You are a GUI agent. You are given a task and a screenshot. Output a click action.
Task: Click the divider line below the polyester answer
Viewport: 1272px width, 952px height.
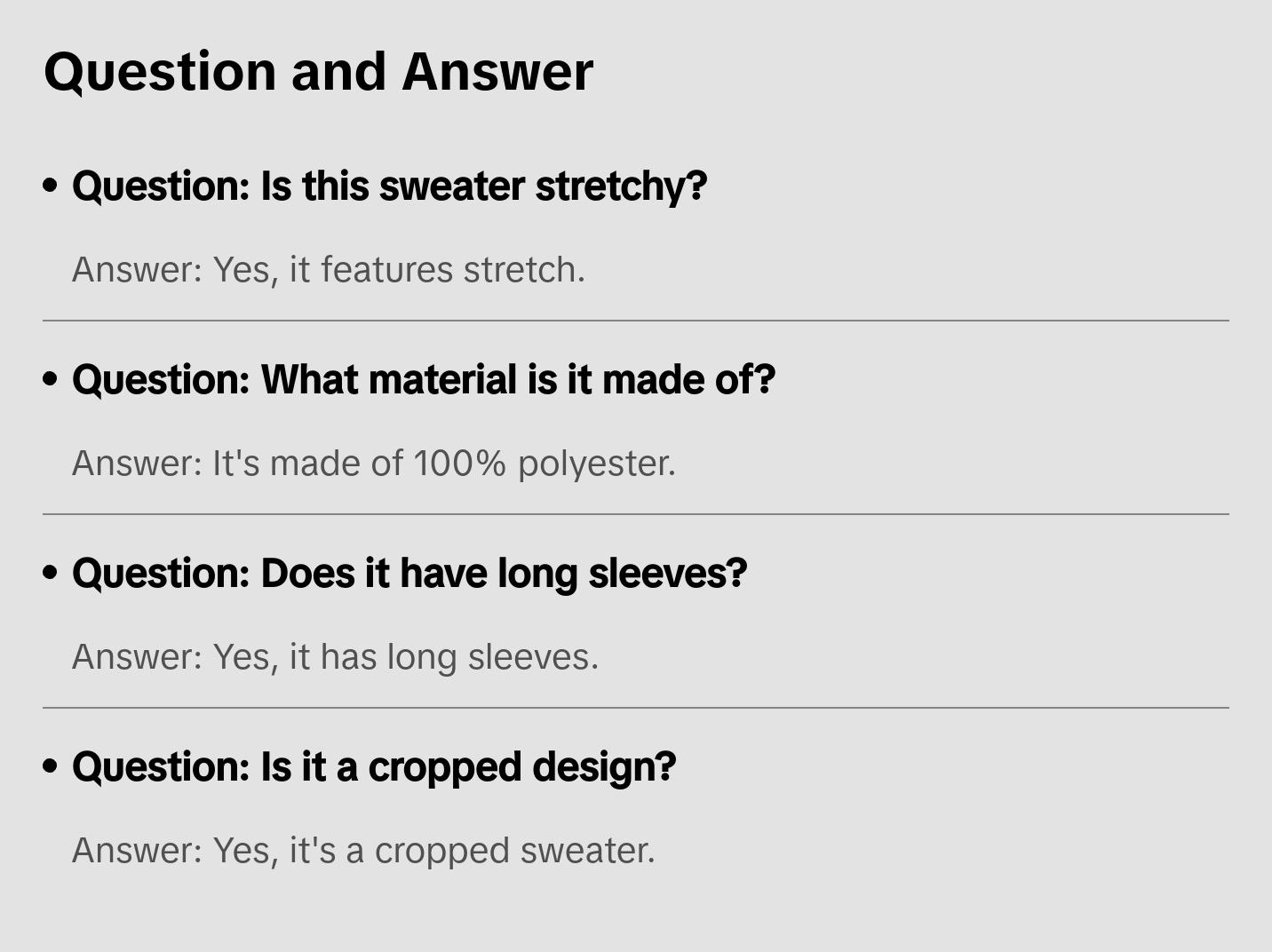pos(636,514)
